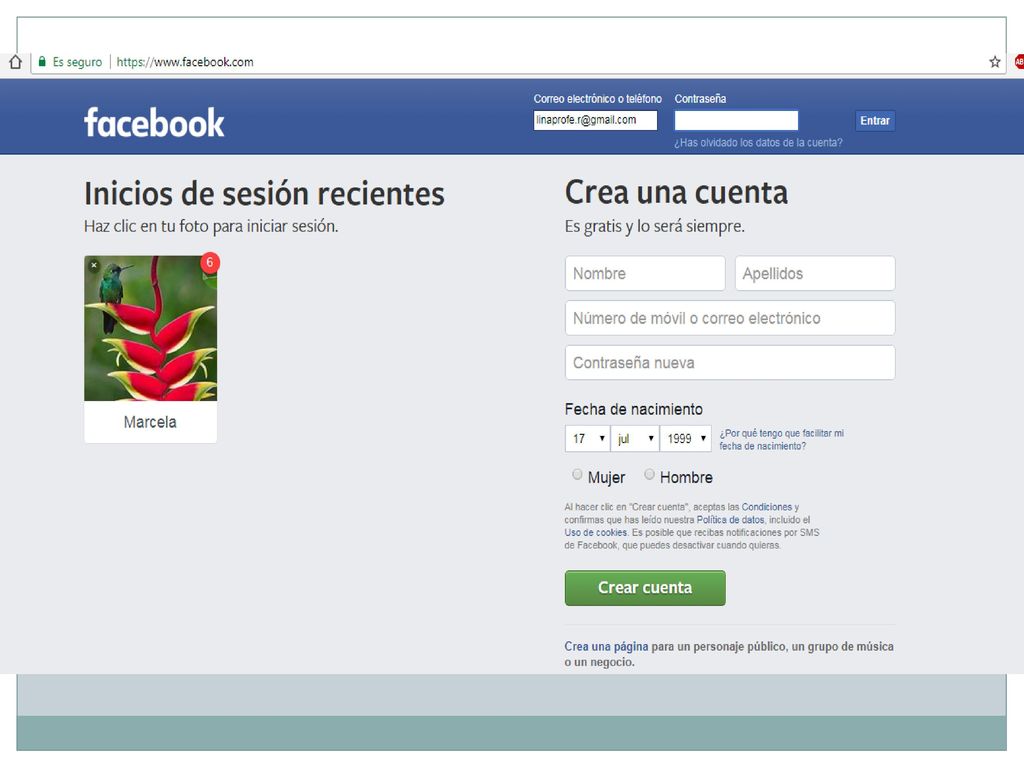The height and width of the screenshot is (768, 1024).
Task: Click the green secure padlock icon
Action: [x=42, y=62]
